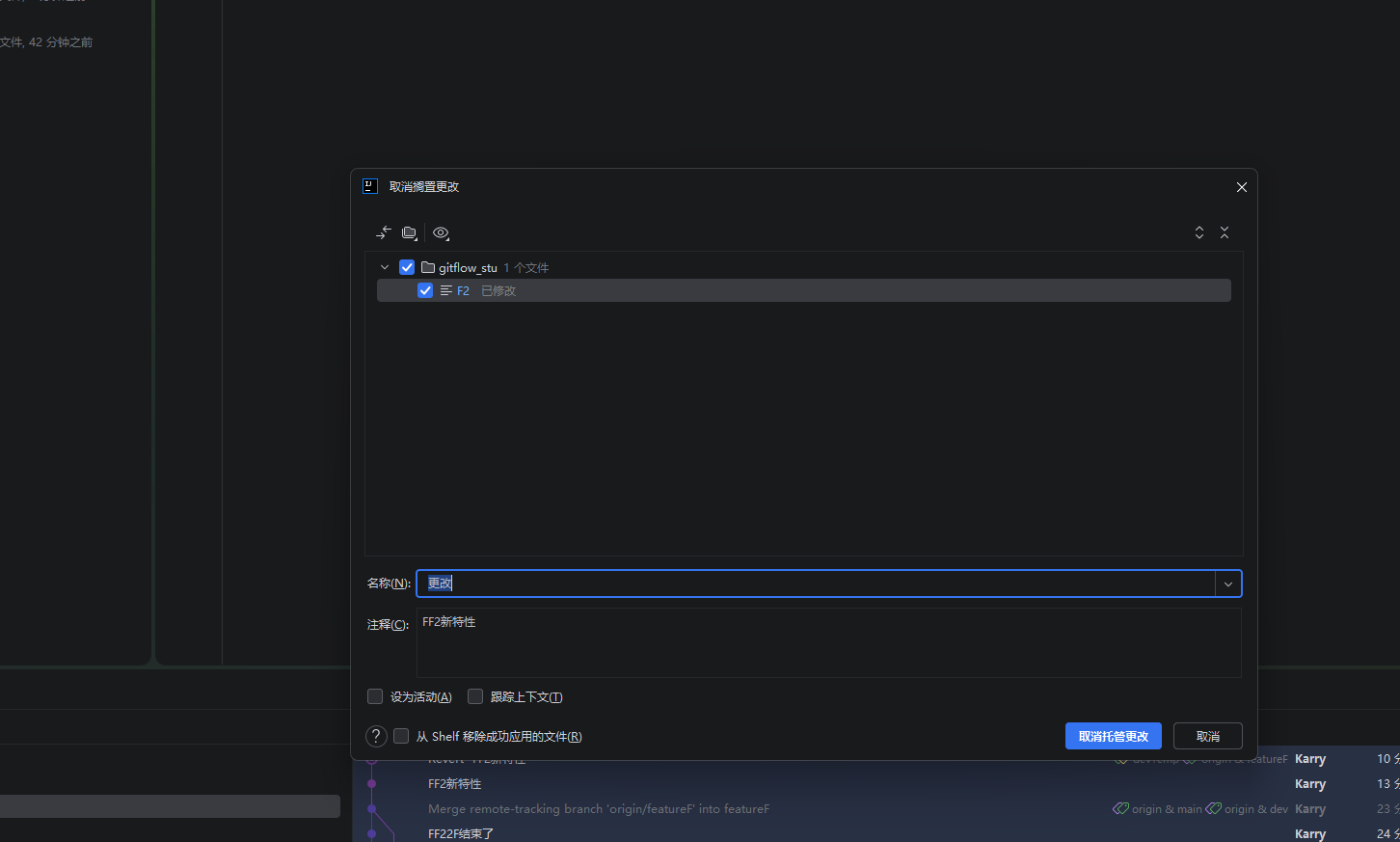
Task: Close the 取消搁置更改 dialog with the X
Action: click(1242, 187)
